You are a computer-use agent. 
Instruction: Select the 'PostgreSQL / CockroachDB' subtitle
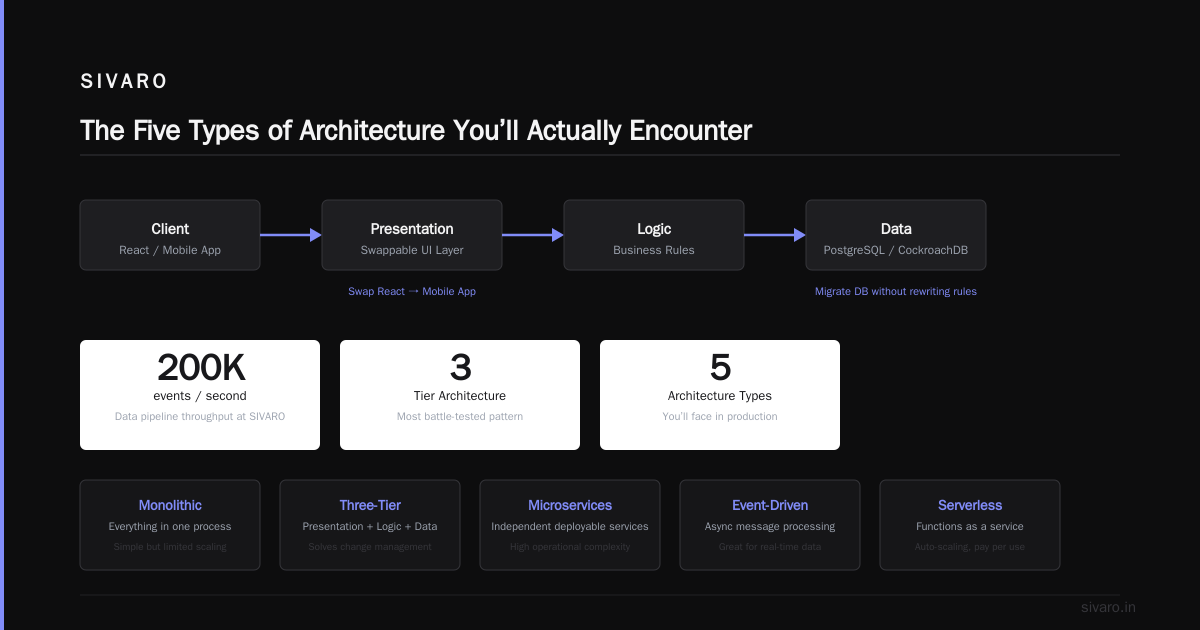click(x=896, y=250)
